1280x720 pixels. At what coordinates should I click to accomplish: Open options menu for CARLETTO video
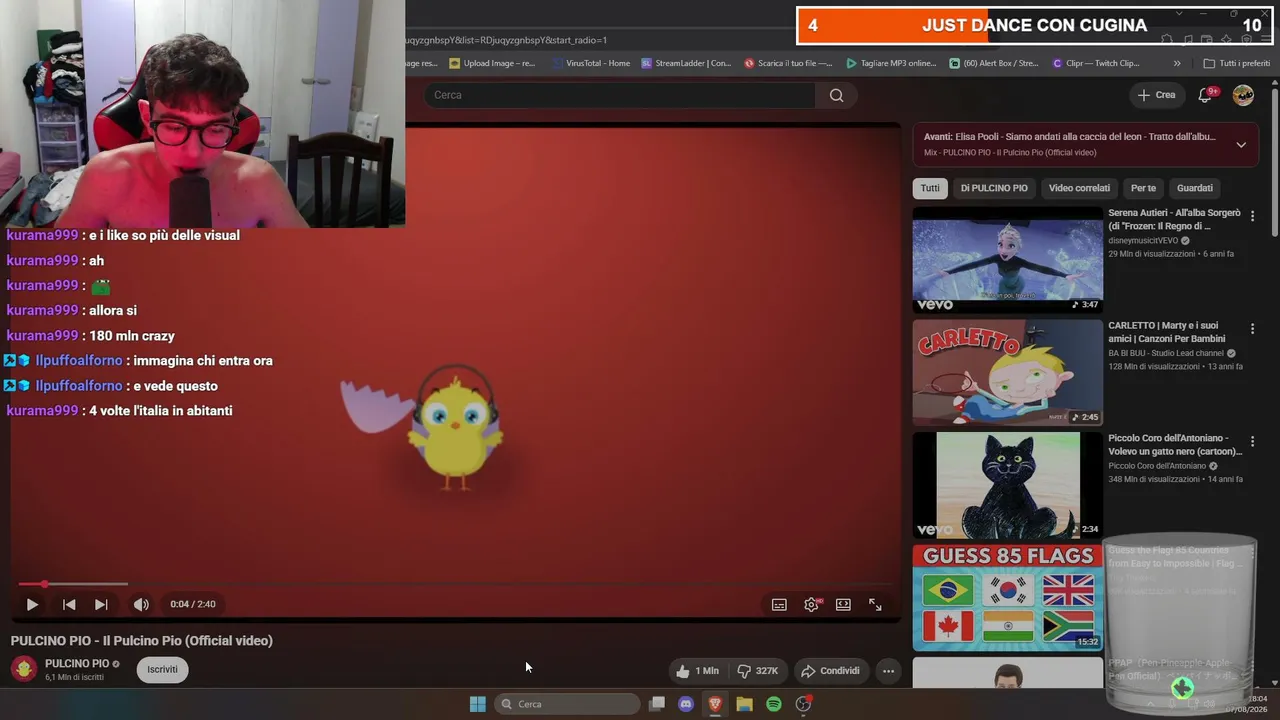1252,328
